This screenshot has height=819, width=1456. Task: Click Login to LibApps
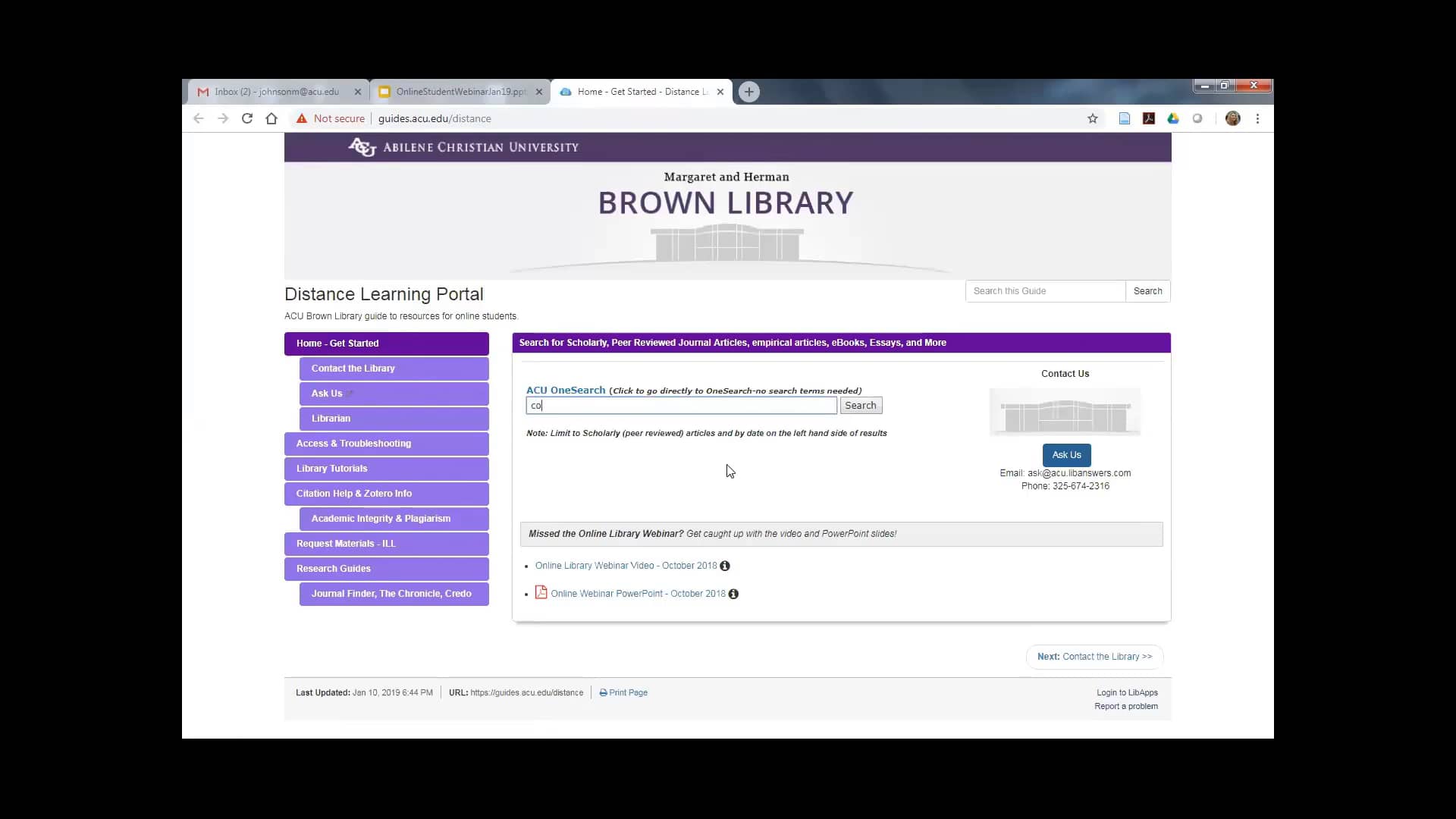tap(1126, 692)
